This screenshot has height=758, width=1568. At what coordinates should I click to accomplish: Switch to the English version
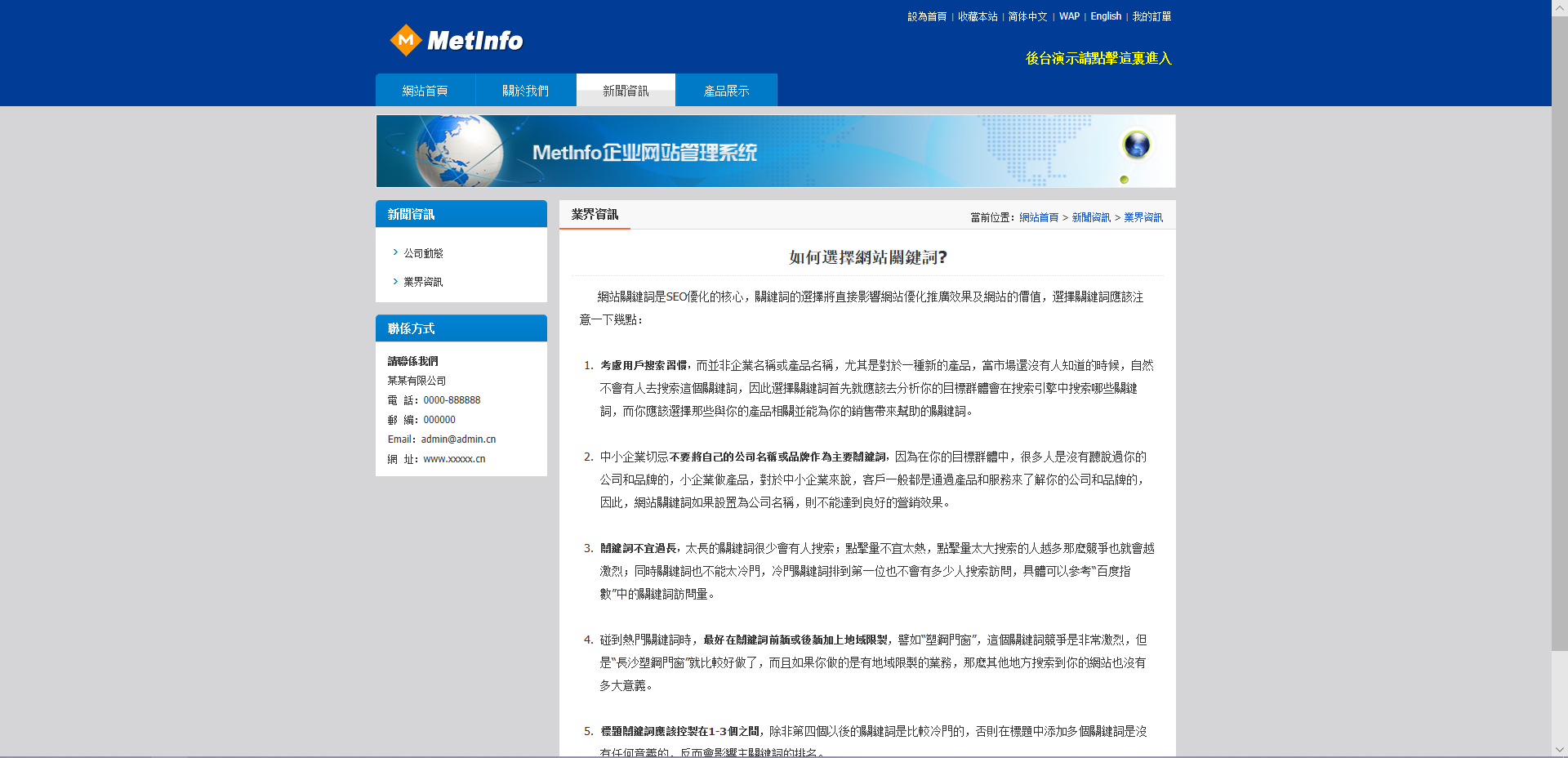[x=1106, y=16]
